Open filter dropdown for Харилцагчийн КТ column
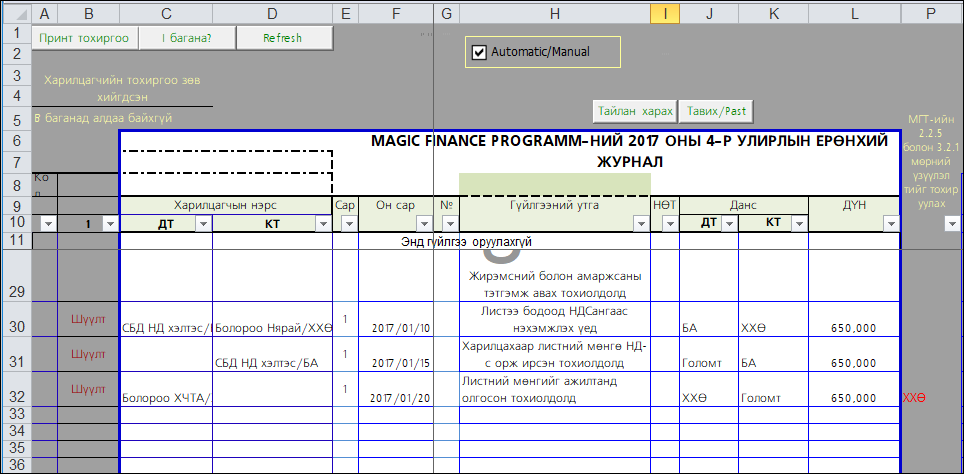The image size is (964, 474). tap(322, 224)
